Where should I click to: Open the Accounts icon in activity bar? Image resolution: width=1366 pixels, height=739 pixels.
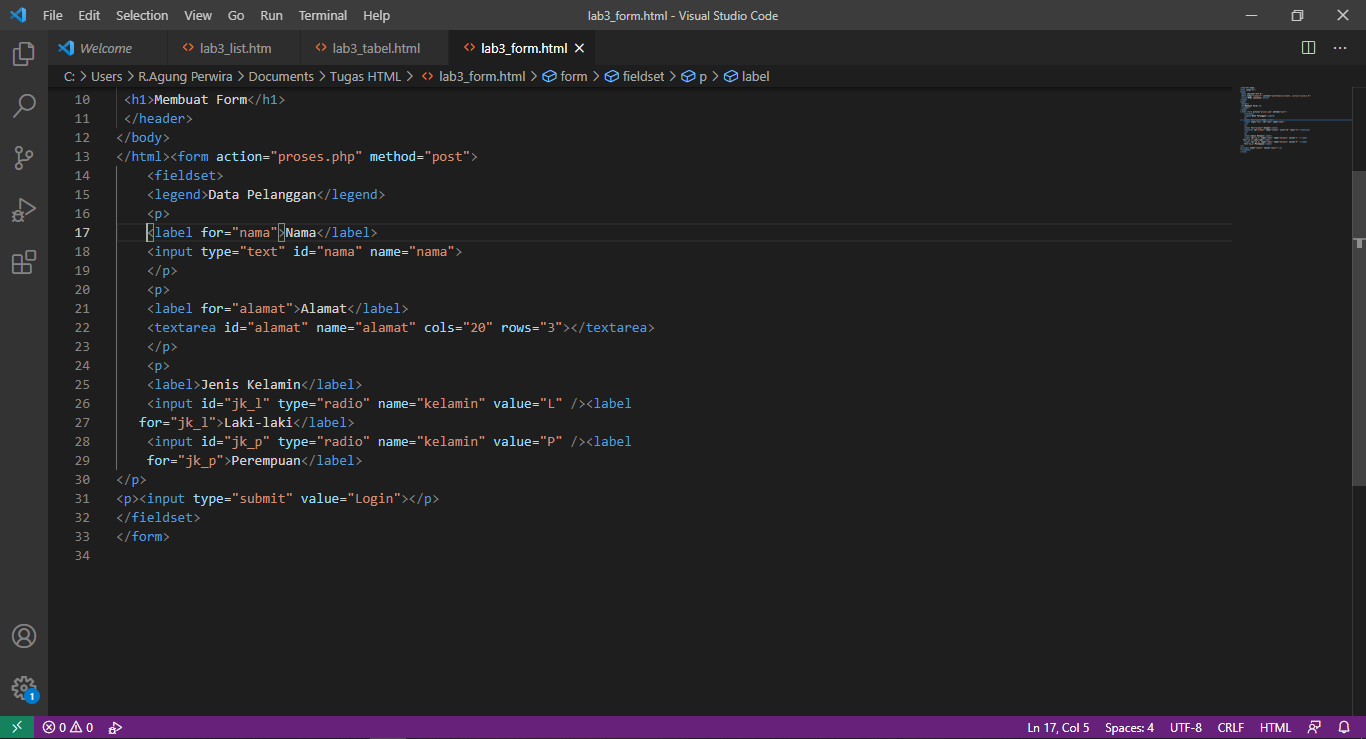(24, 635)
